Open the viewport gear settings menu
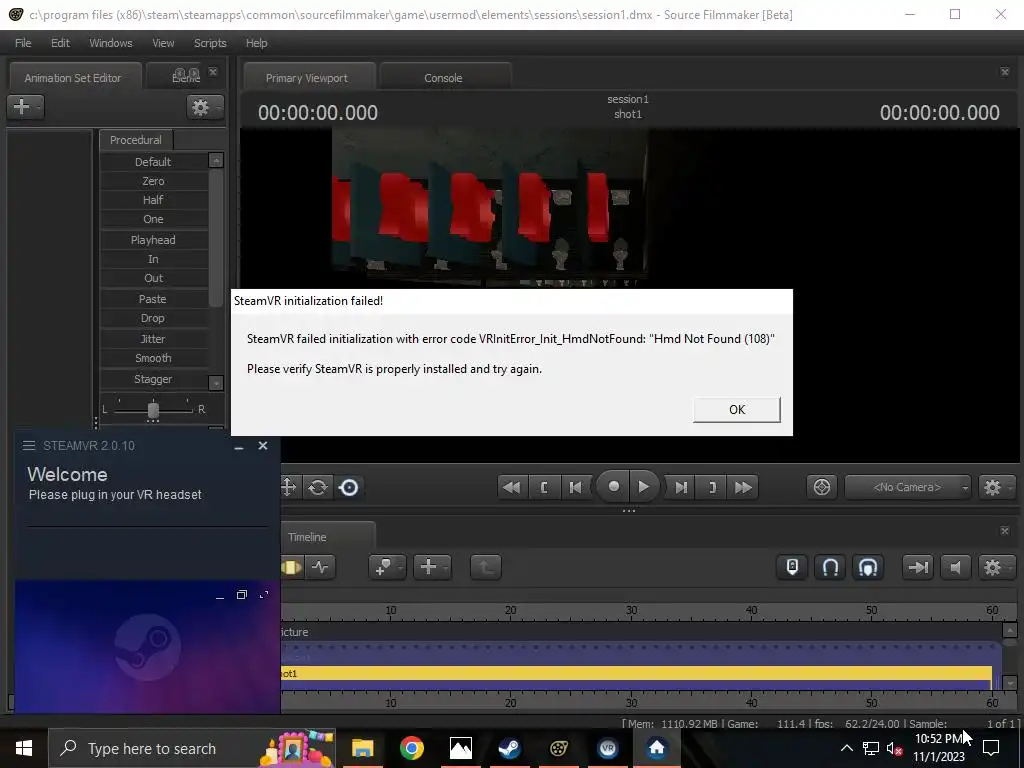This screenshot has height=768, width=1024. click(996, 487)
